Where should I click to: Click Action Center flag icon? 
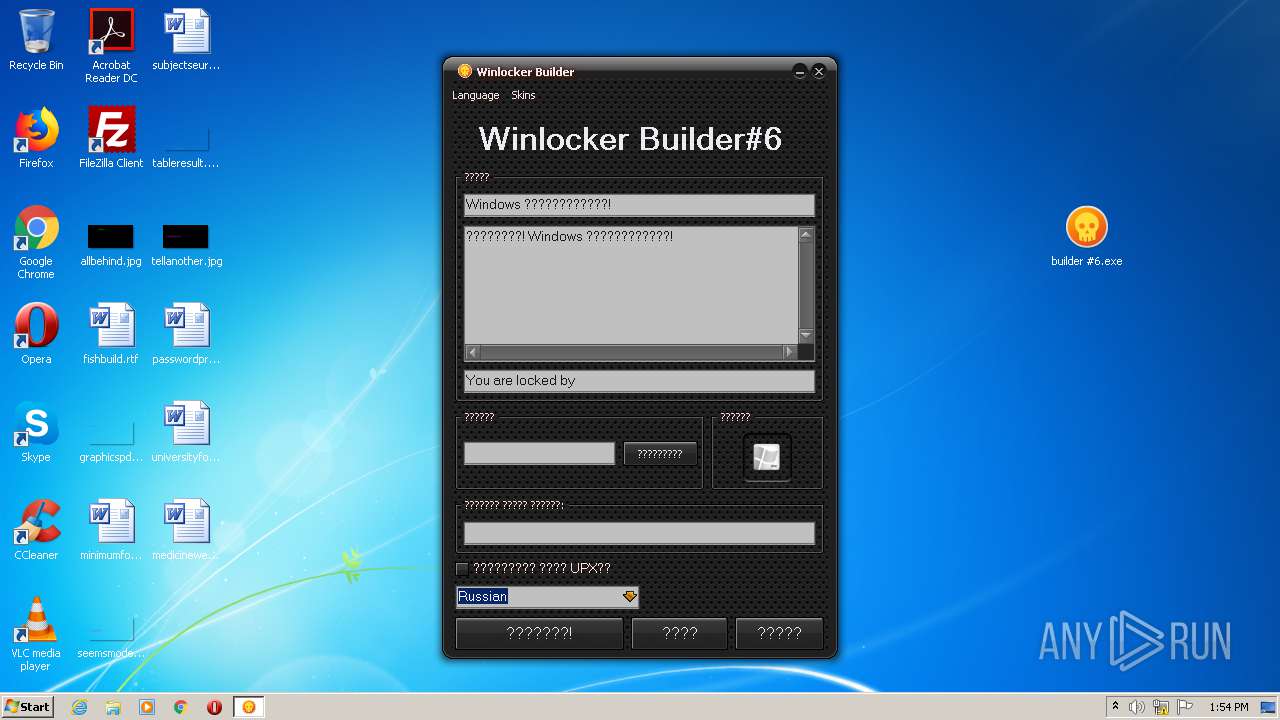(1185, 707)
